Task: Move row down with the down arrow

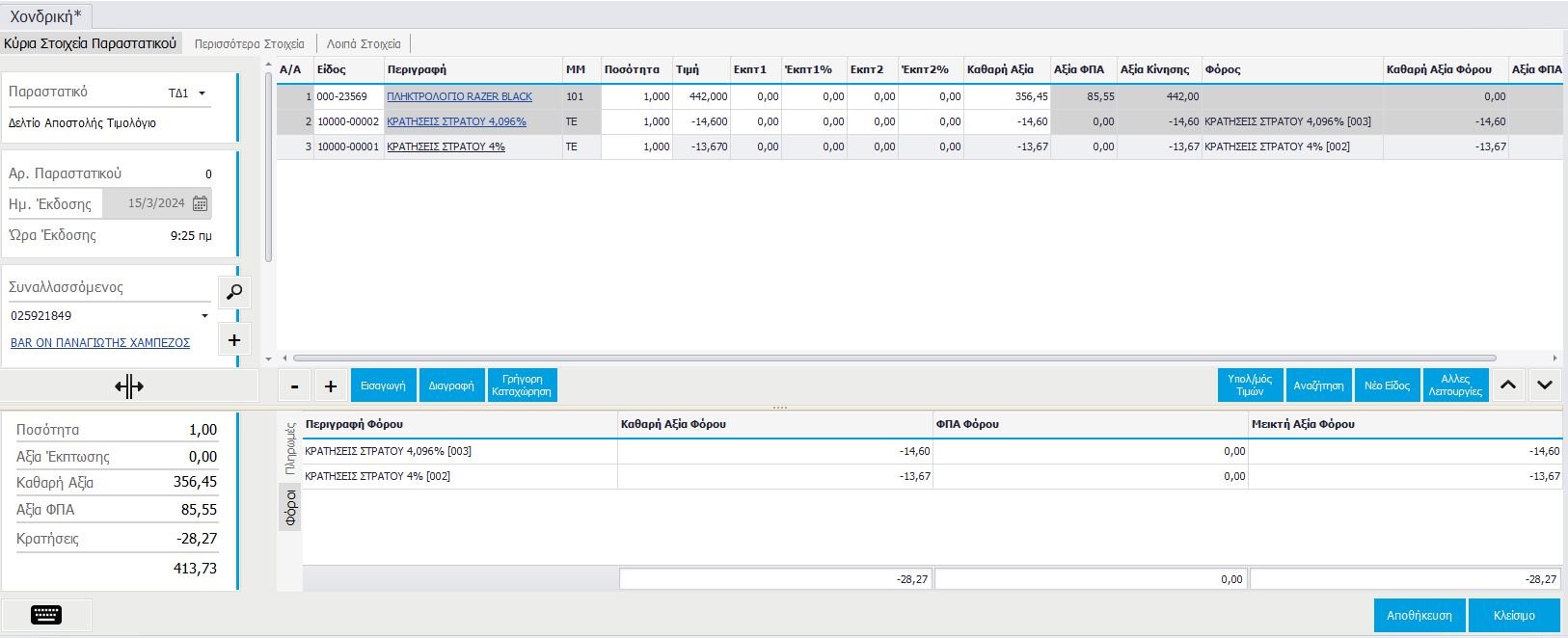Action: (x=1545, y=385)
